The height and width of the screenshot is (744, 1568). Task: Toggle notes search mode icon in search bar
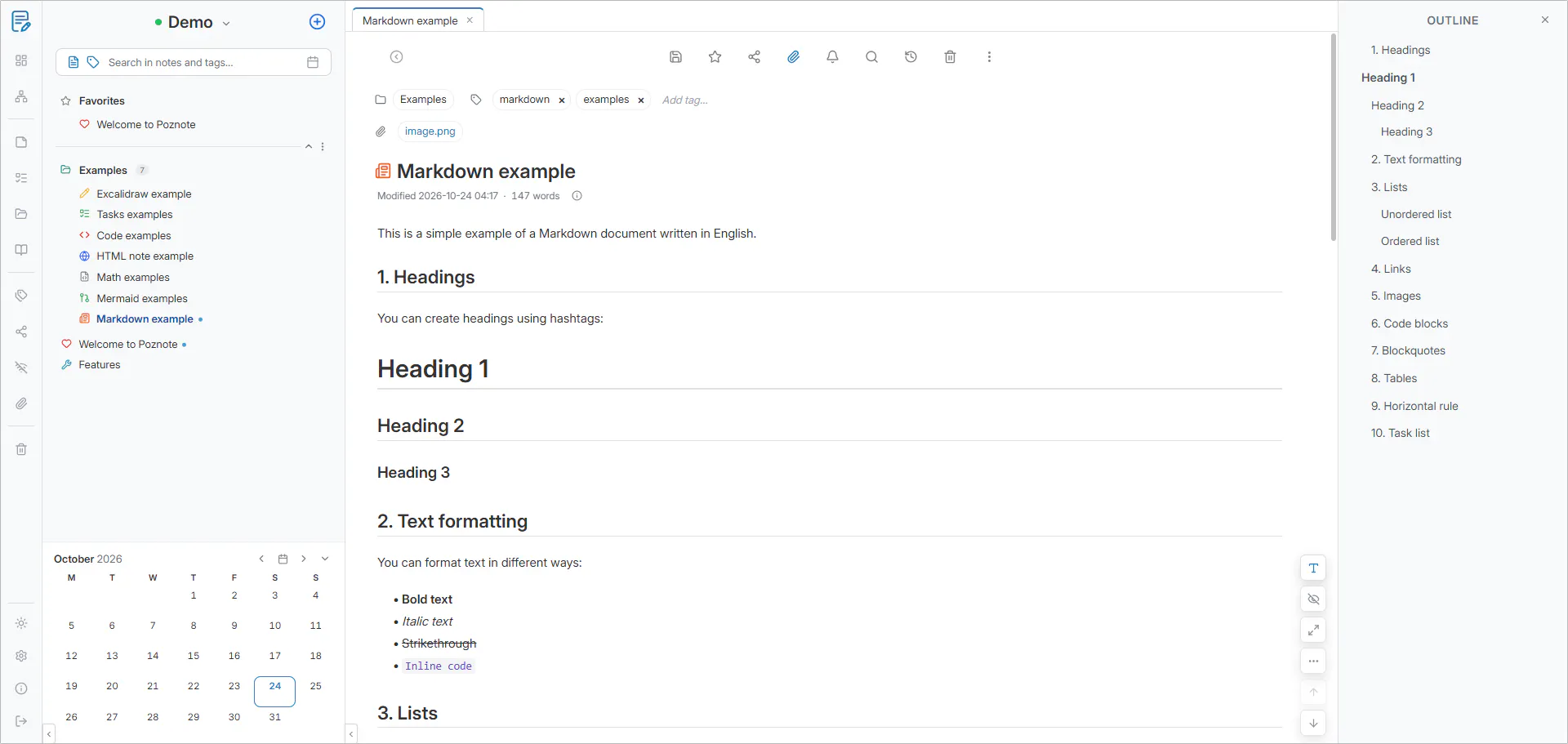(73, 62)
